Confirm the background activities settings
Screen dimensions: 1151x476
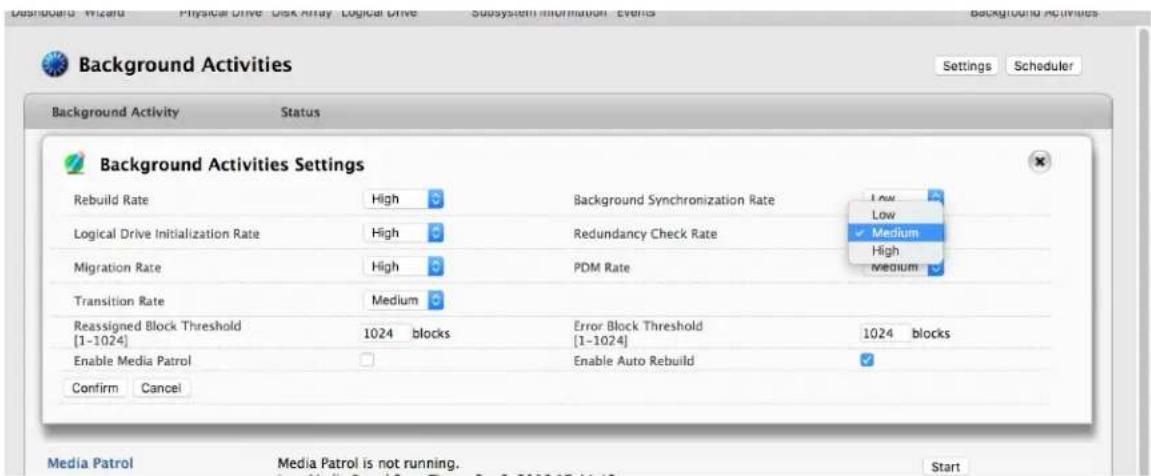95,388
